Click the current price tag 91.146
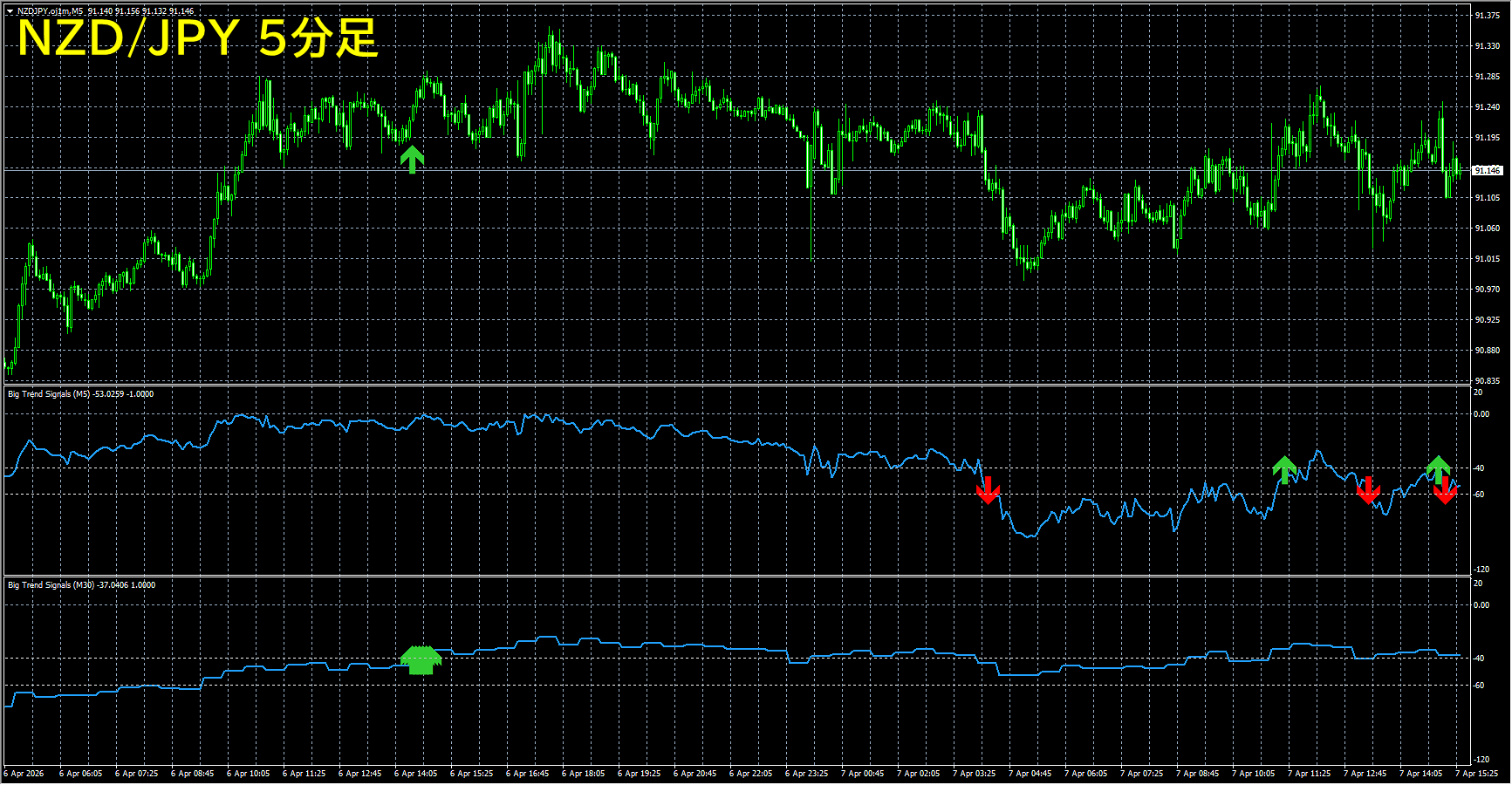This screenshot has width=1512, height=785. coord(1488,170)
